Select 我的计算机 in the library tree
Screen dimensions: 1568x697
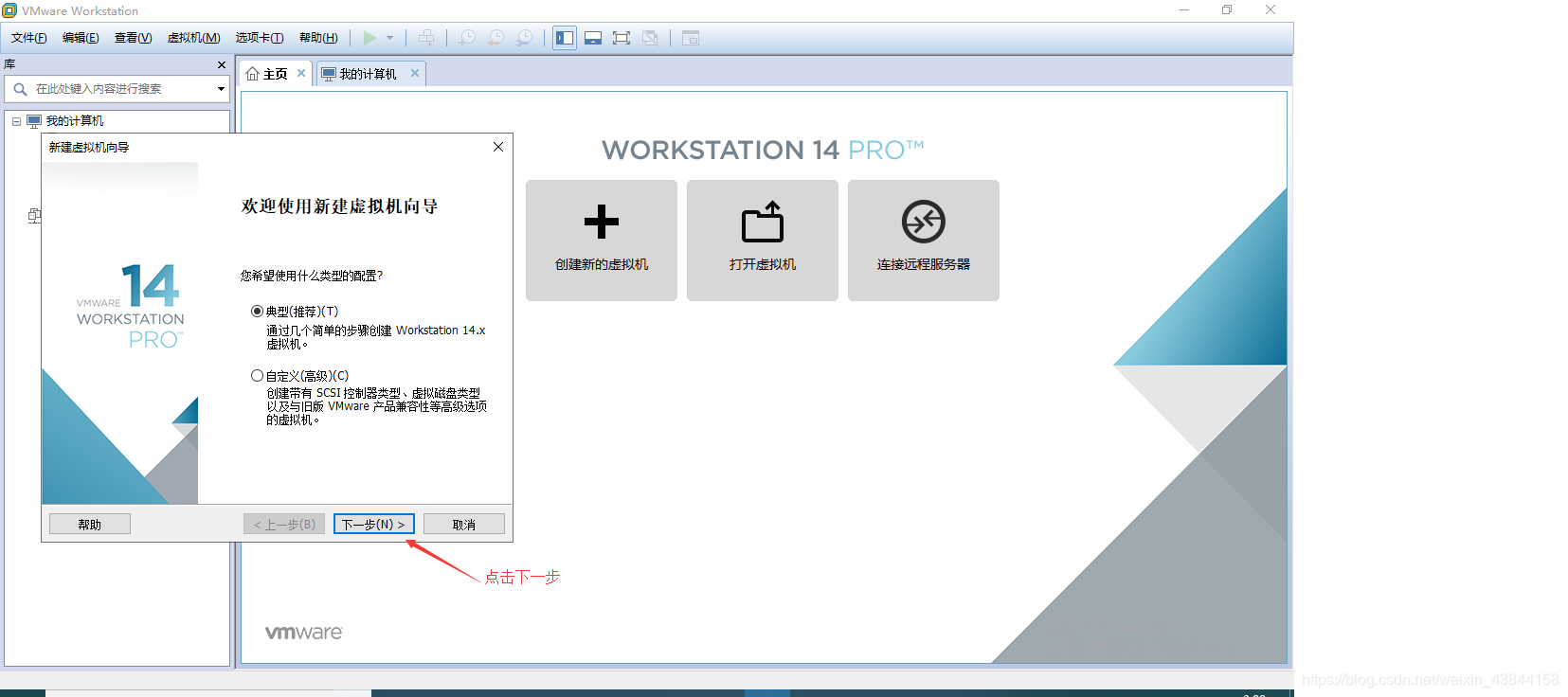(x=75, y=121)
